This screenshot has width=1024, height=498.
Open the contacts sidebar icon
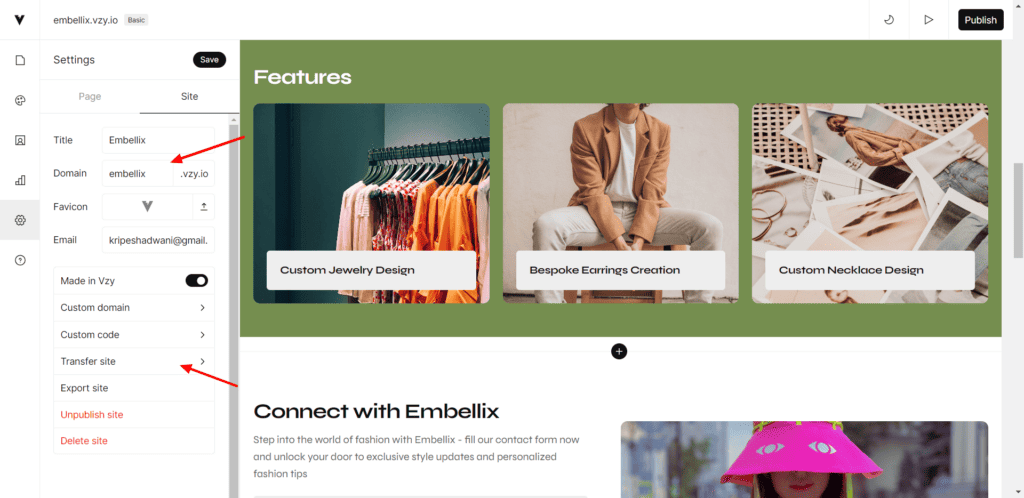(20, 140)
